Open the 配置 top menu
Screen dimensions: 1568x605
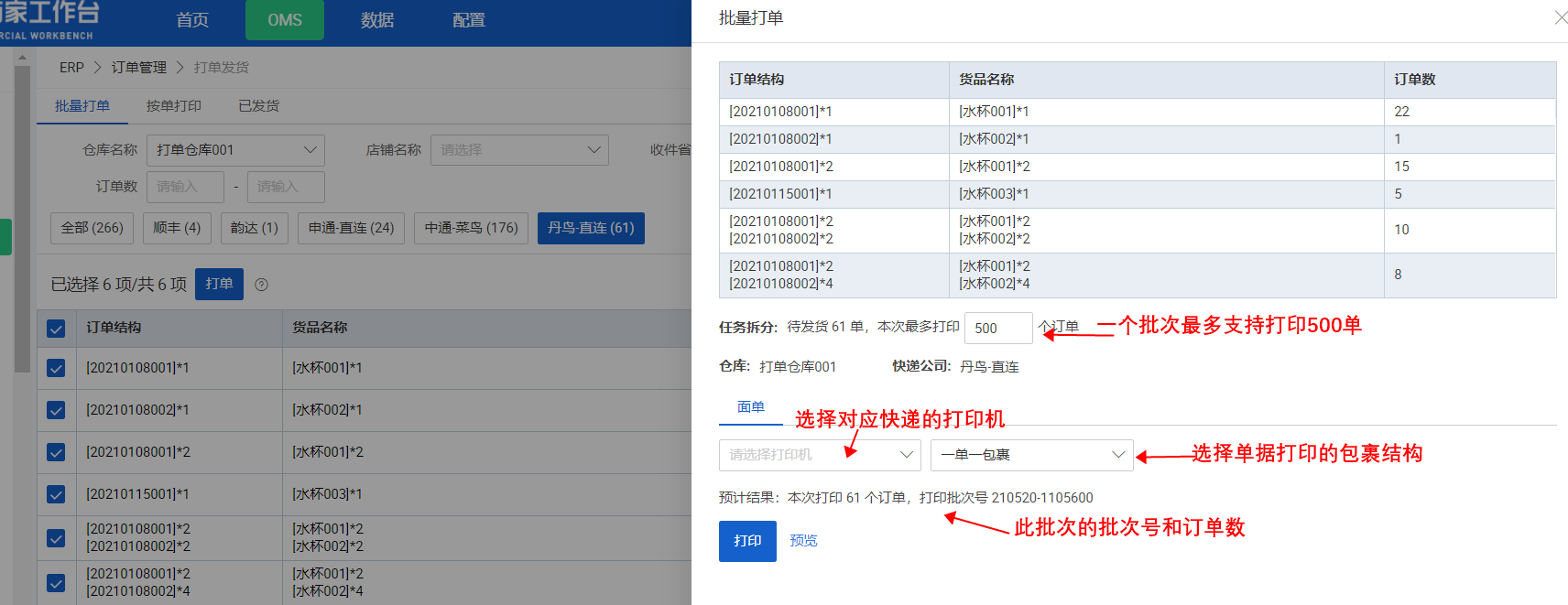(469, 20)
